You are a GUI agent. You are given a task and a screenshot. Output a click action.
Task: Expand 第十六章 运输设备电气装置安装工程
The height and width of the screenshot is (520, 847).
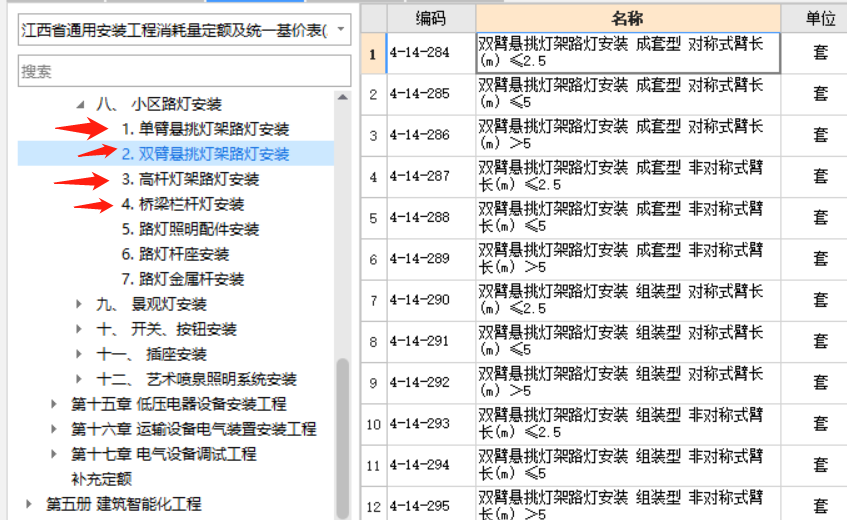pos(53,429)
